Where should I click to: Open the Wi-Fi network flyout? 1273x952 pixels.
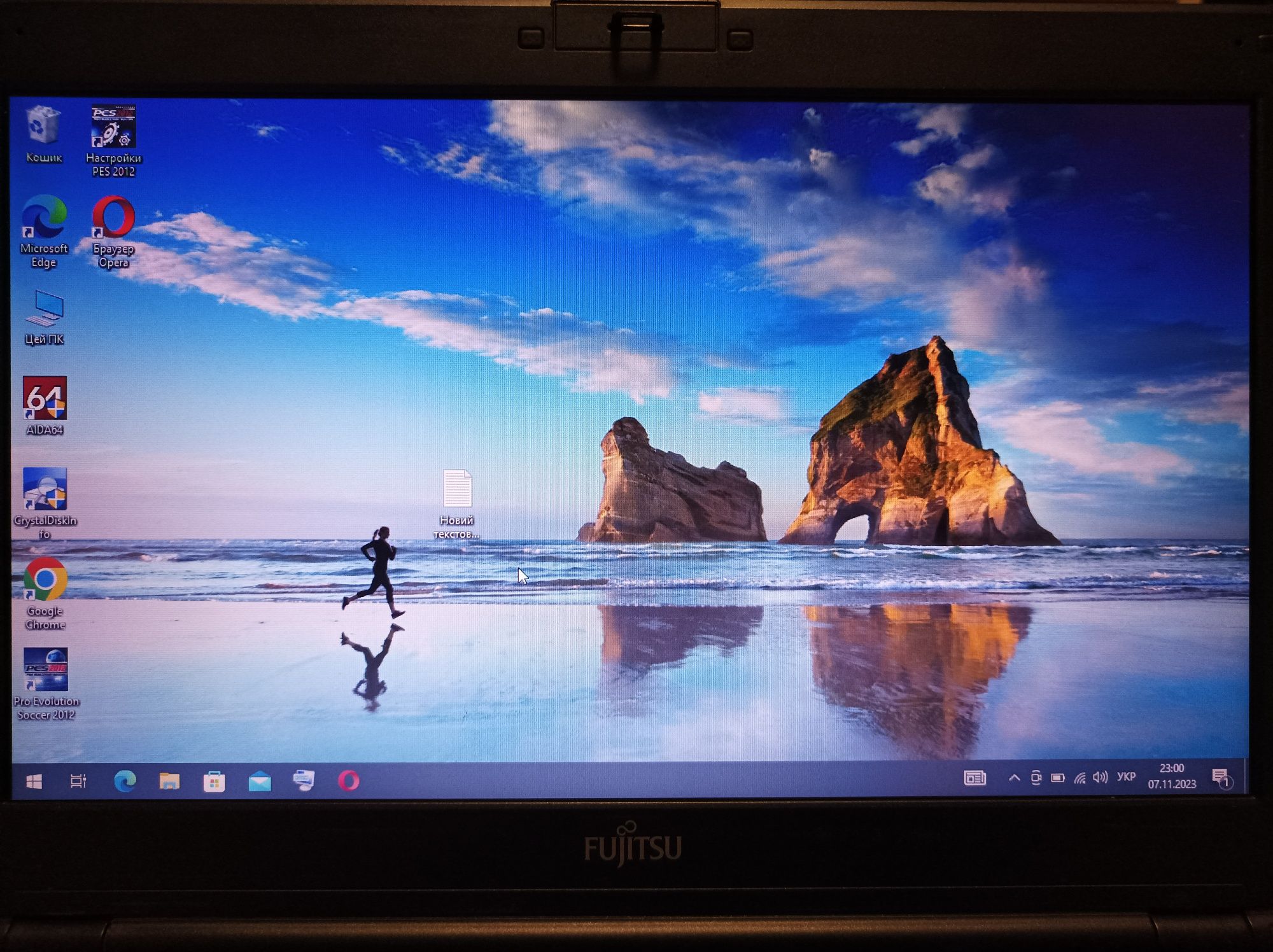pos(1080,778)
